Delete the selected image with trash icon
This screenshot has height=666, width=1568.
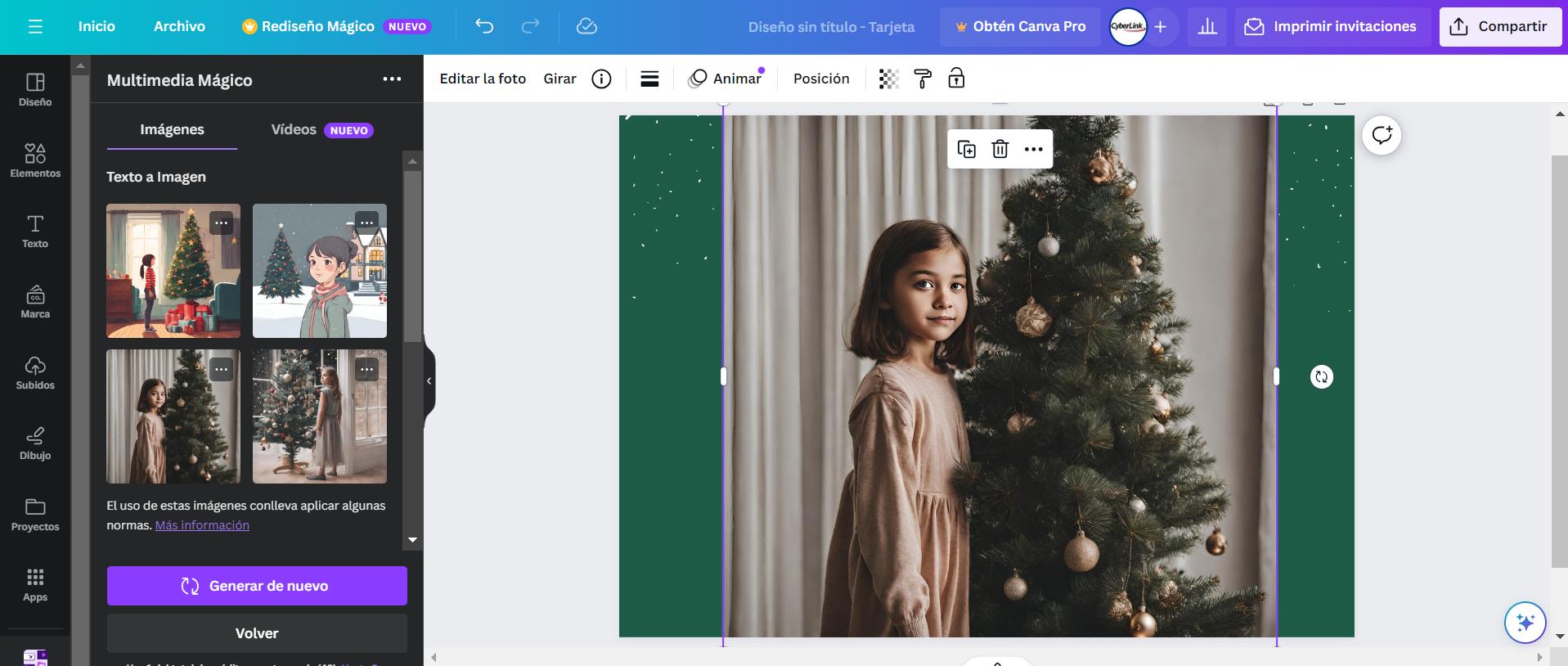1000,149
